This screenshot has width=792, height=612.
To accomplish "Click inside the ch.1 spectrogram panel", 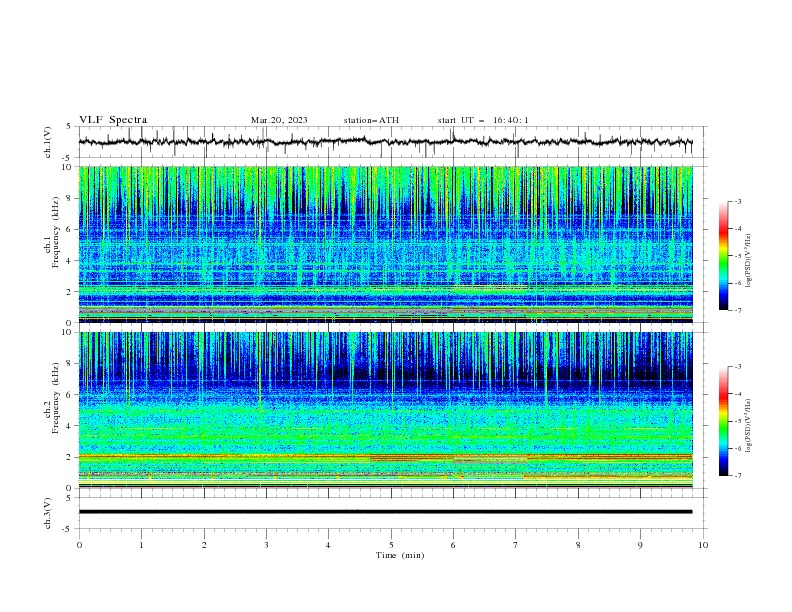I will tap(385, 244).
